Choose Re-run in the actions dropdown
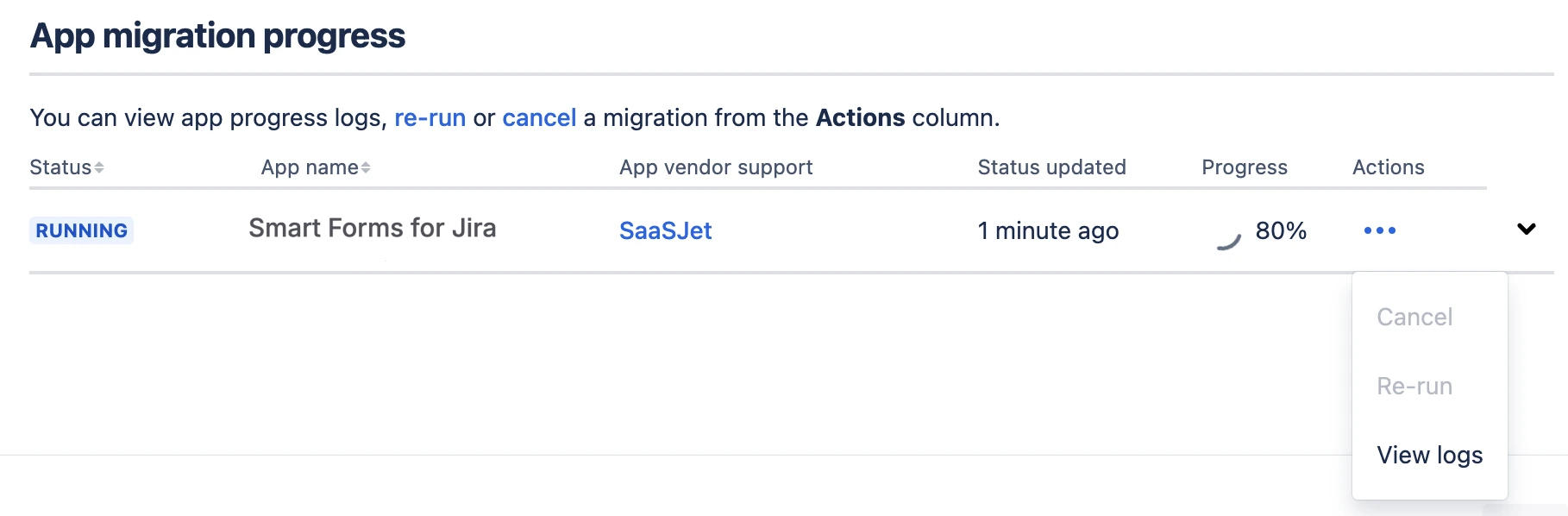Viewport: 1568px width, 516px height. coord(1414,386)
